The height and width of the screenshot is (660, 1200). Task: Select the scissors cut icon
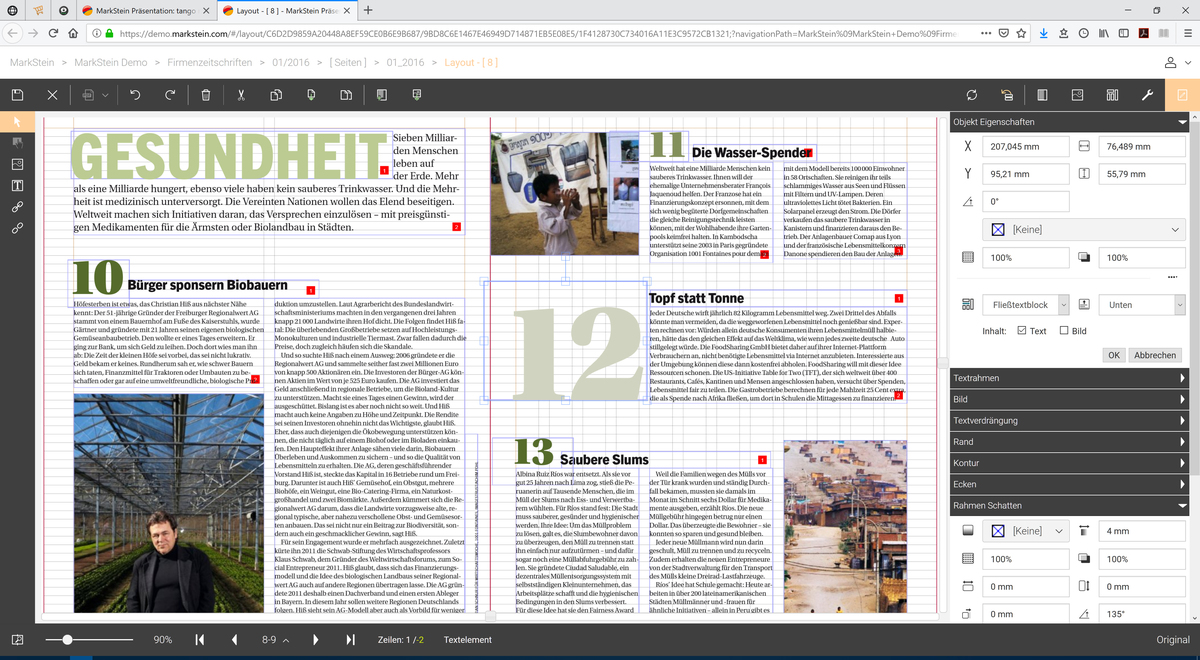241,95
